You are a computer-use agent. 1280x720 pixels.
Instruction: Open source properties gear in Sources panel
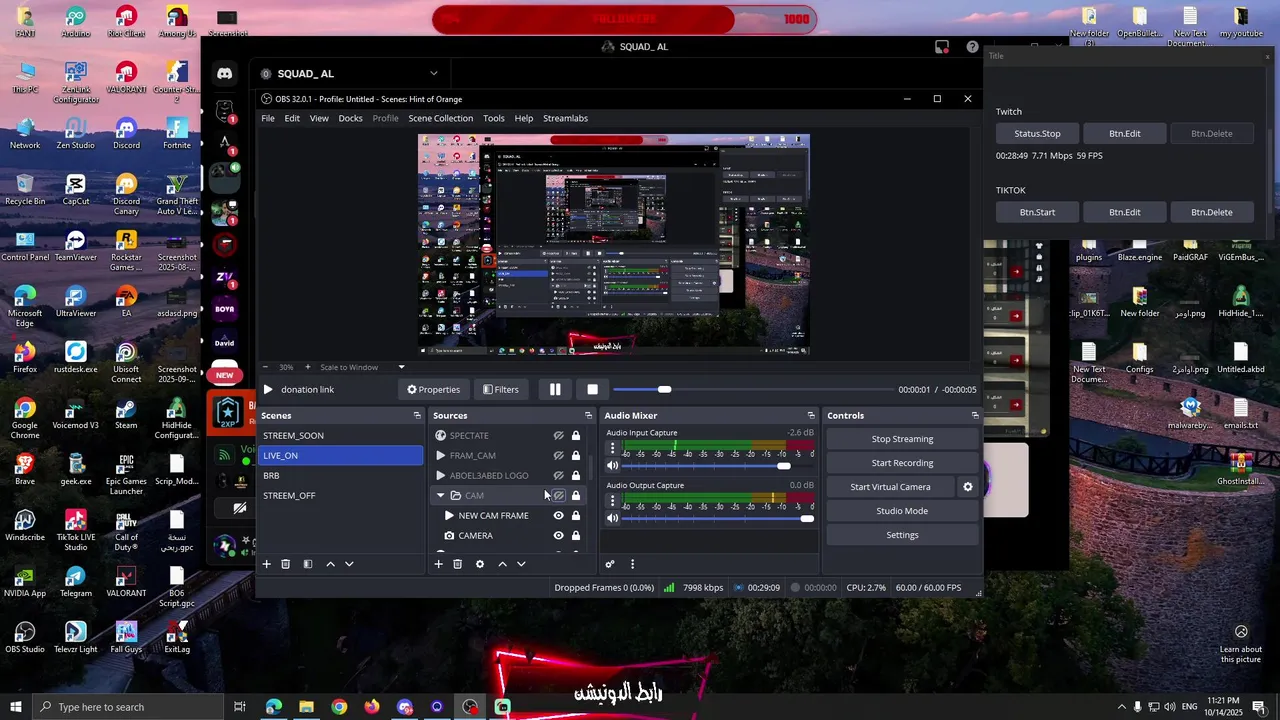[480, 564]
